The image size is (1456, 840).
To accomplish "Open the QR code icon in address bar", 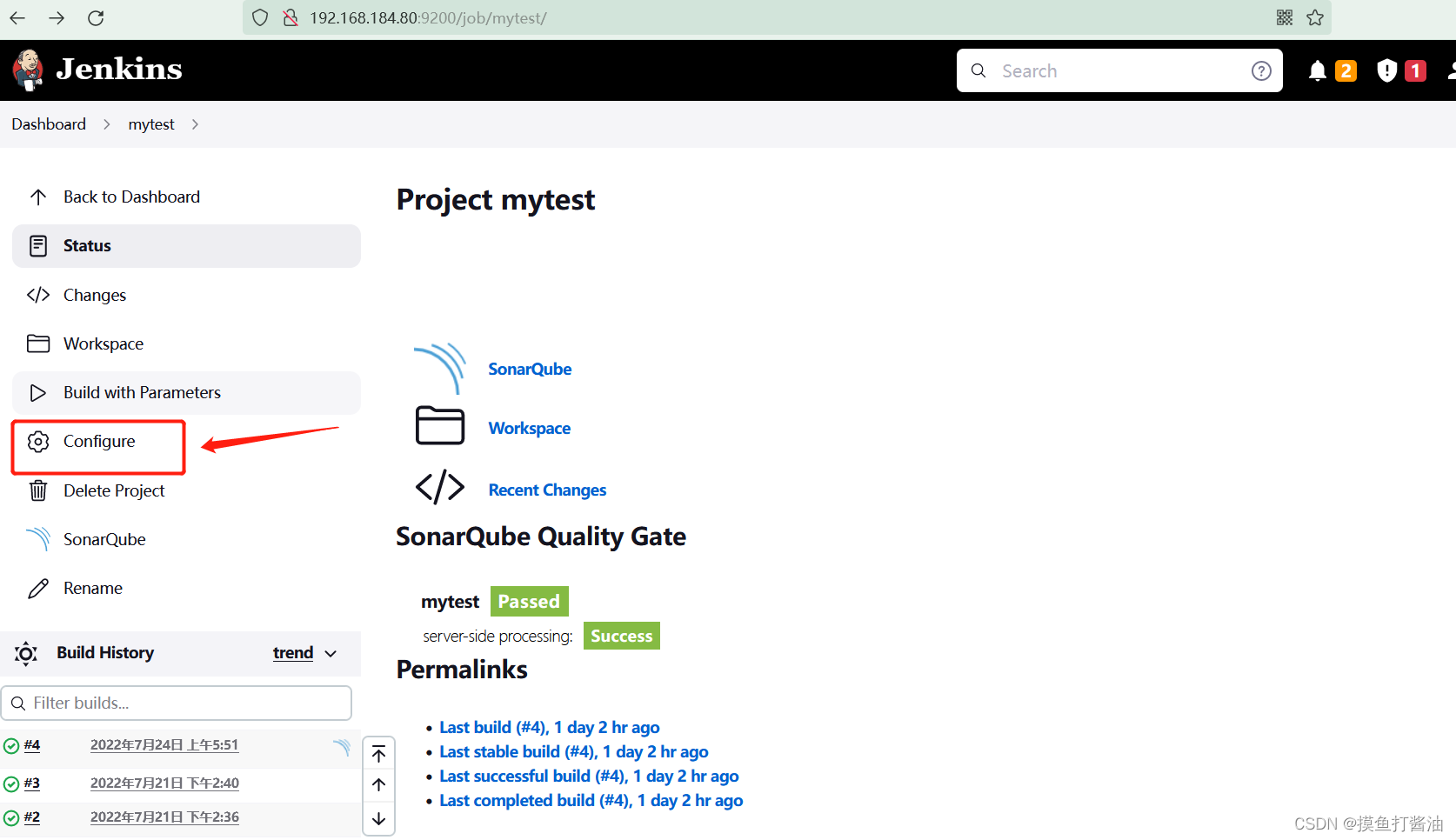I will (x=1285, y=17).
